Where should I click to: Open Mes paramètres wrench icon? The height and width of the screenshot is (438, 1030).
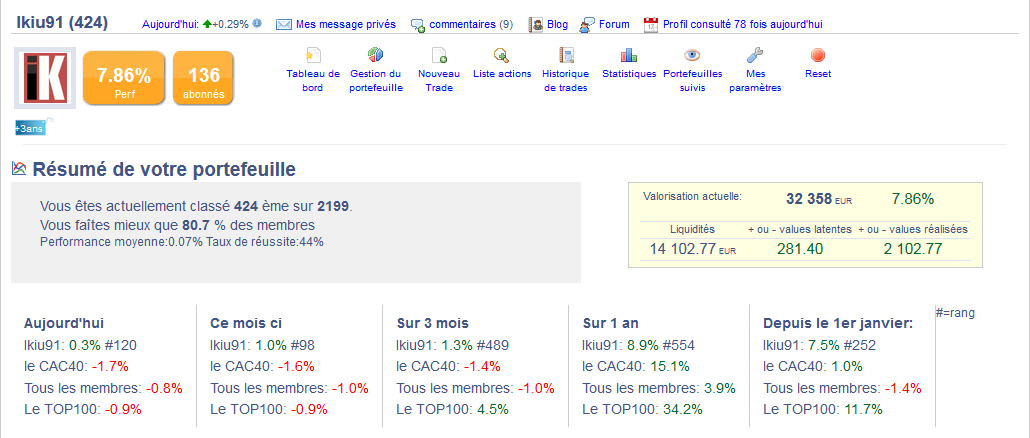click(755, 56)
